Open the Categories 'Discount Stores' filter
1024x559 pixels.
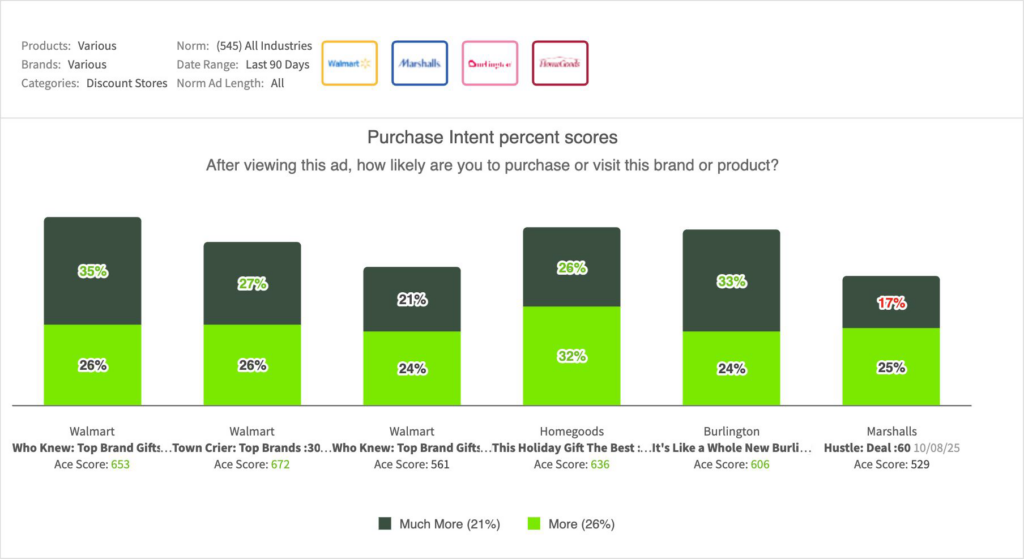coord(126,84)
